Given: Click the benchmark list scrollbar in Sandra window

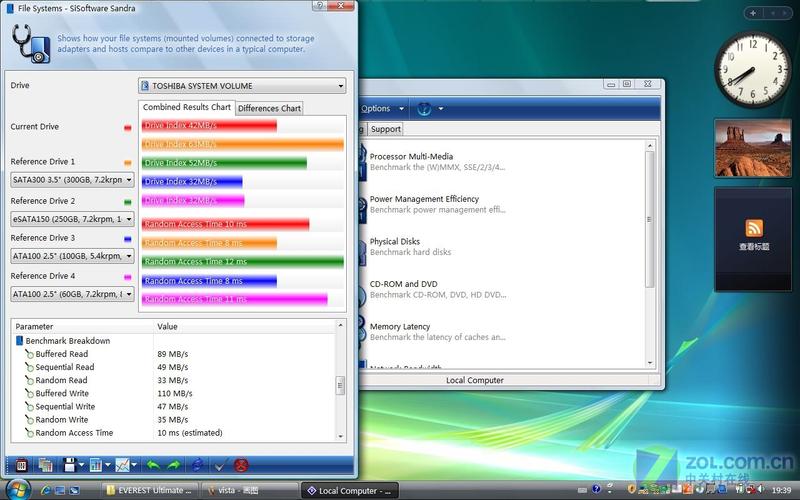Looking at the screenshot, I should pyautogui.click(x=649, y=219).
